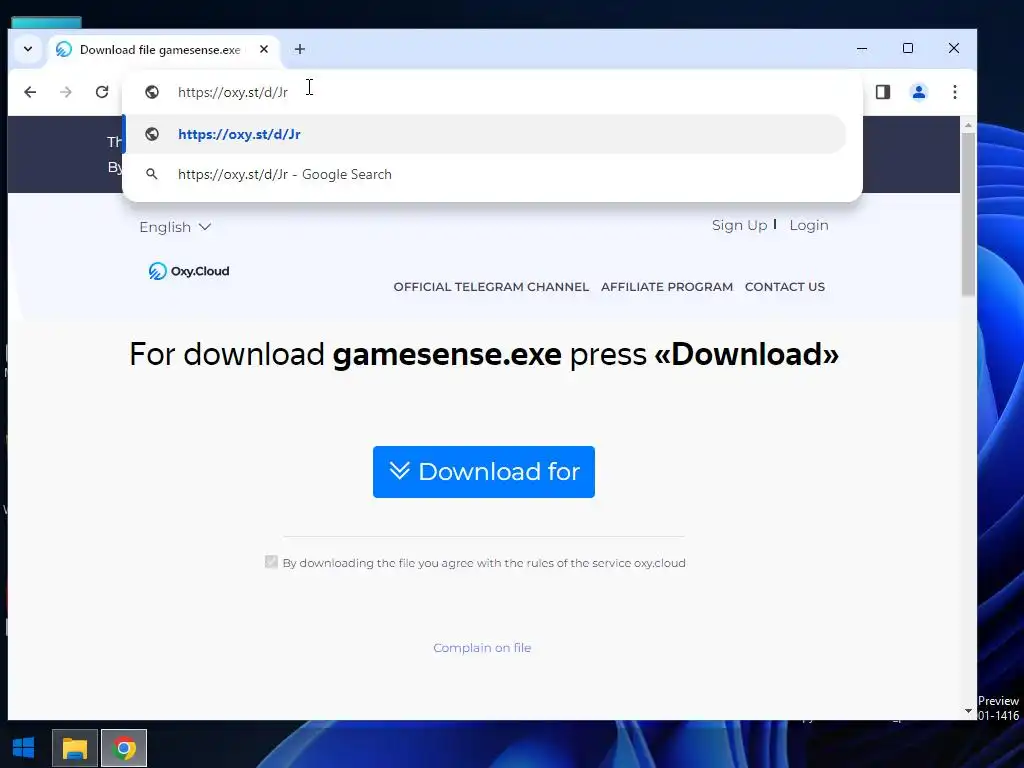The width and height of the screenshot is (1024, 768).
Task: Minimize the Chrome window
Action: [x=862, y=48]
